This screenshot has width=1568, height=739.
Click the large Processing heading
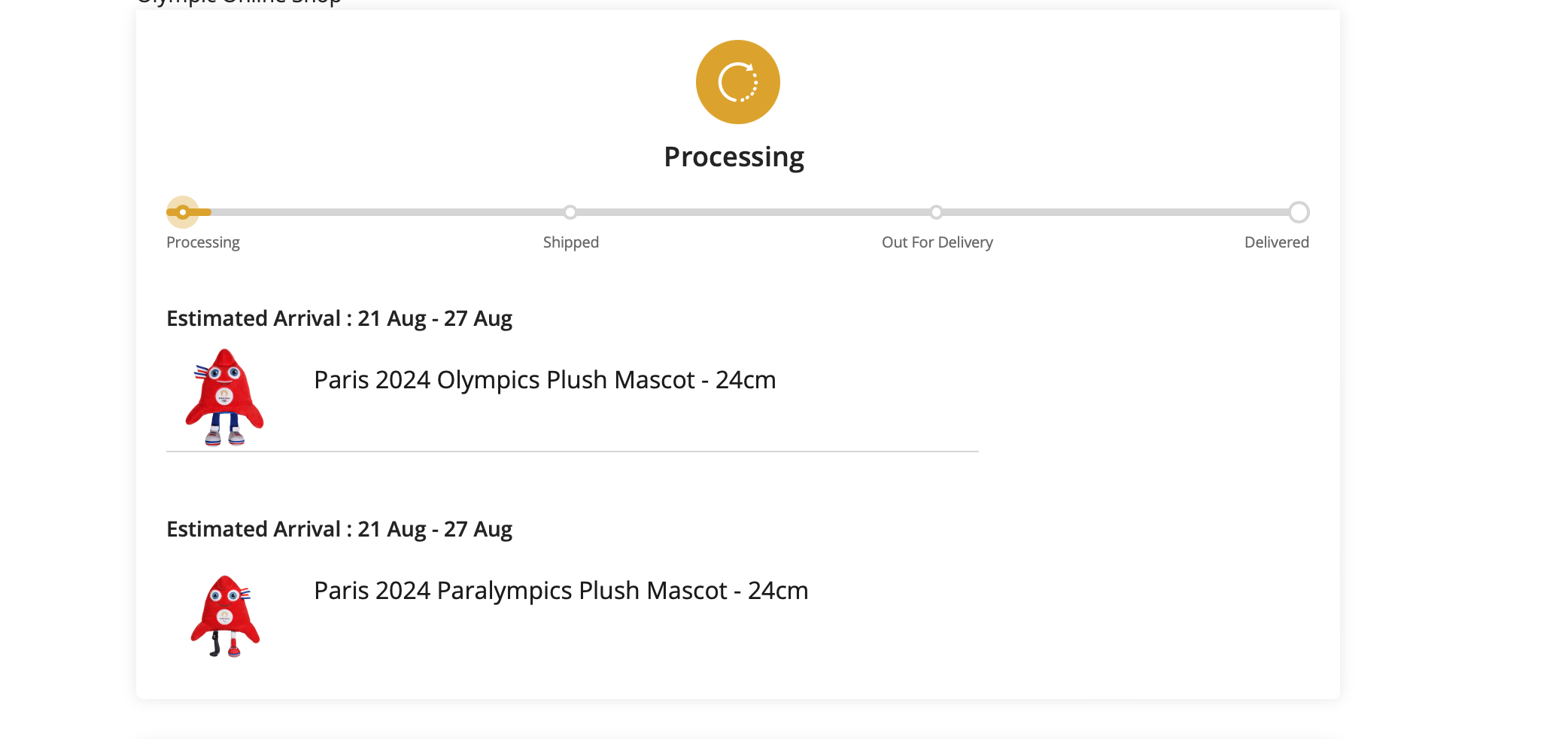tap(734, 157)
